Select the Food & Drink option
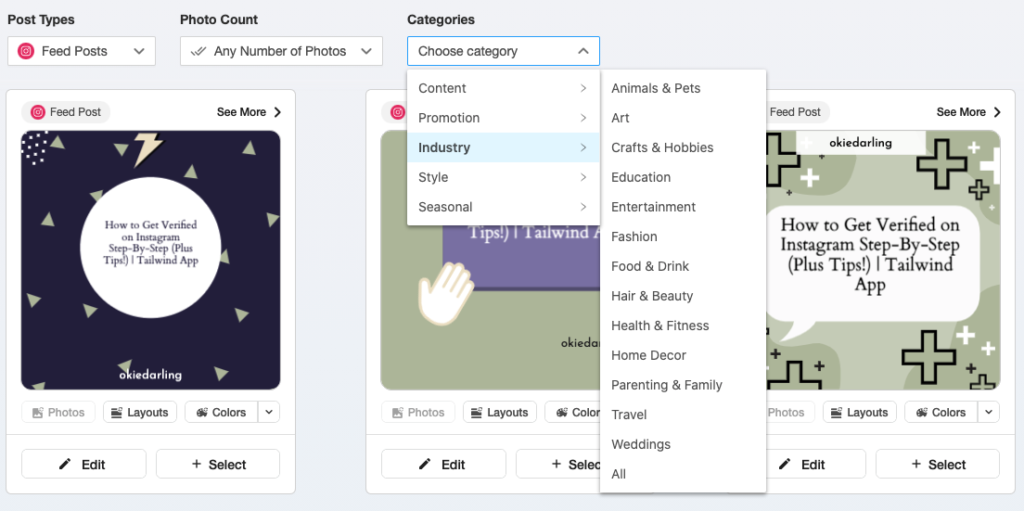This screenshot has width=1024, height=511. point(650,266)
